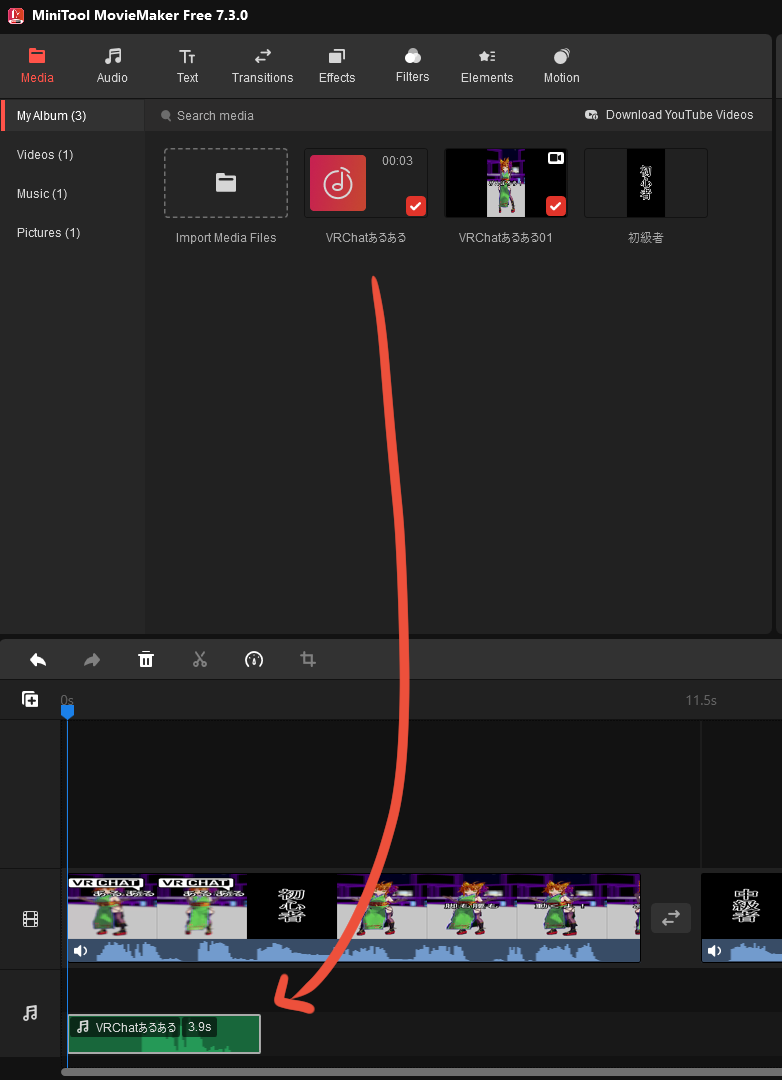Select the crop tool icon
782x1080 pixels.
[x=308, y=660]
